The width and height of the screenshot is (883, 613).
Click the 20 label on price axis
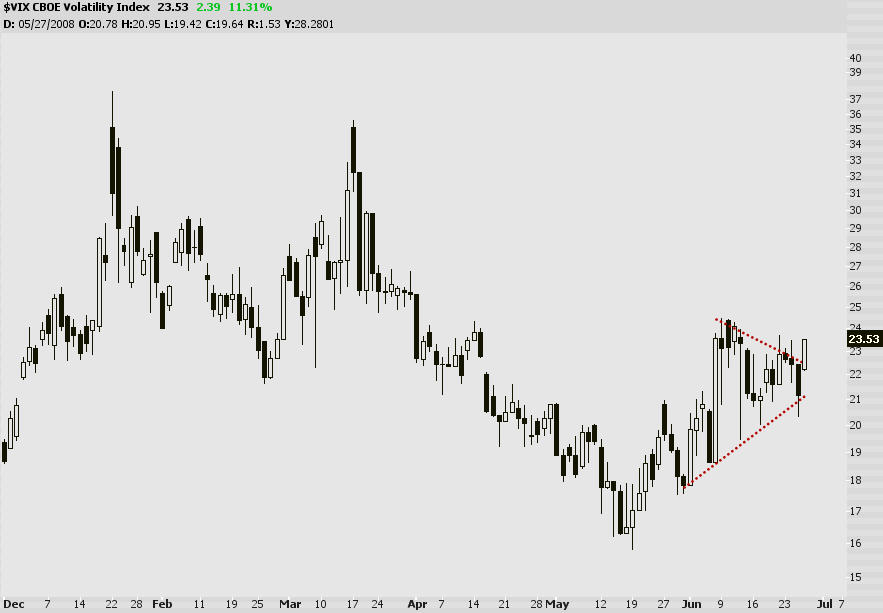click(x=855, y=426)
